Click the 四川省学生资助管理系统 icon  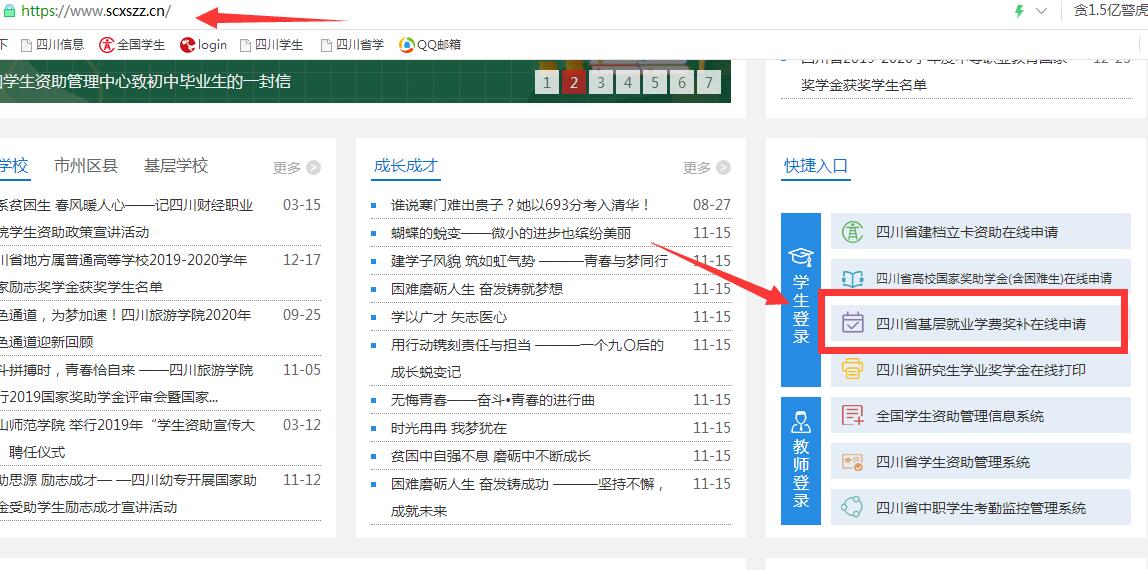point(852,462)
